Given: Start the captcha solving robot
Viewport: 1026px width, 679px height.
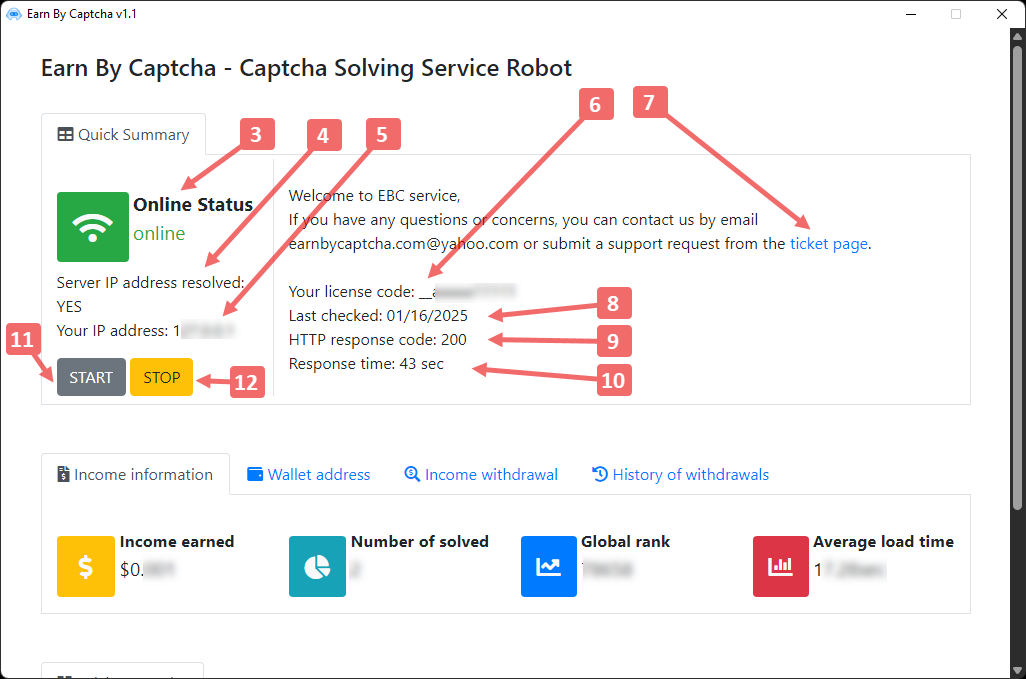Looking at the screenshot, I should pyautogui.click(x=91, y=377).
